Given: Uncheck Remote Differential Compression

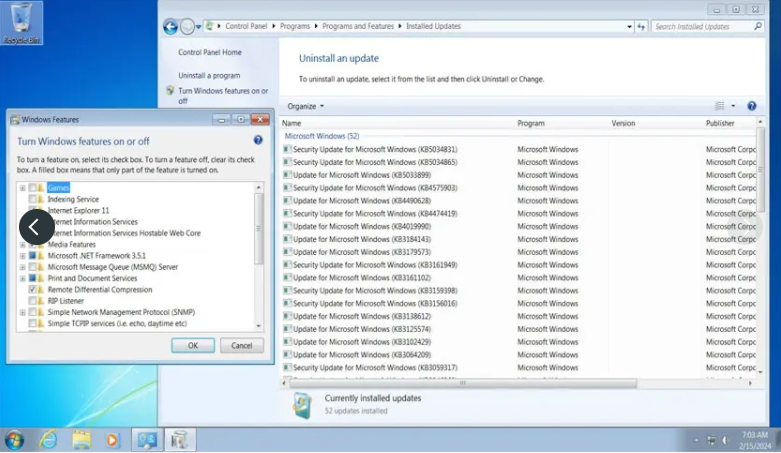Looking at the screenshot, I should click(x=32, y=290).
